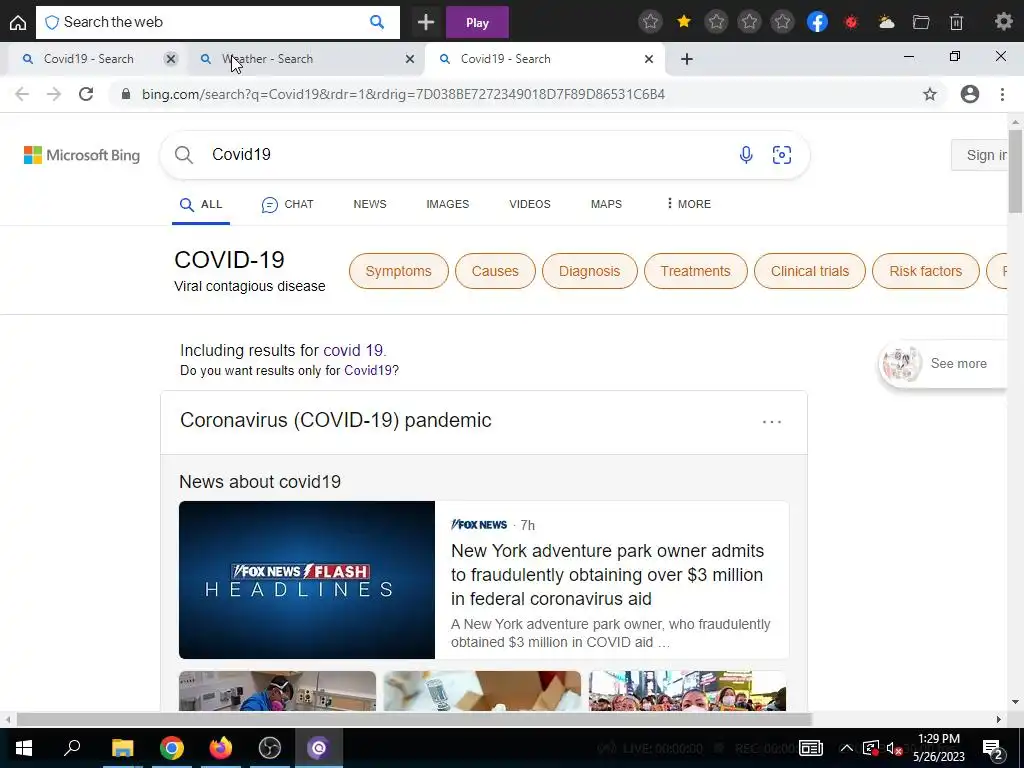1024x768 pixels.
Task: Go back using the browser back arrow
Action: (x=22, y=94)
